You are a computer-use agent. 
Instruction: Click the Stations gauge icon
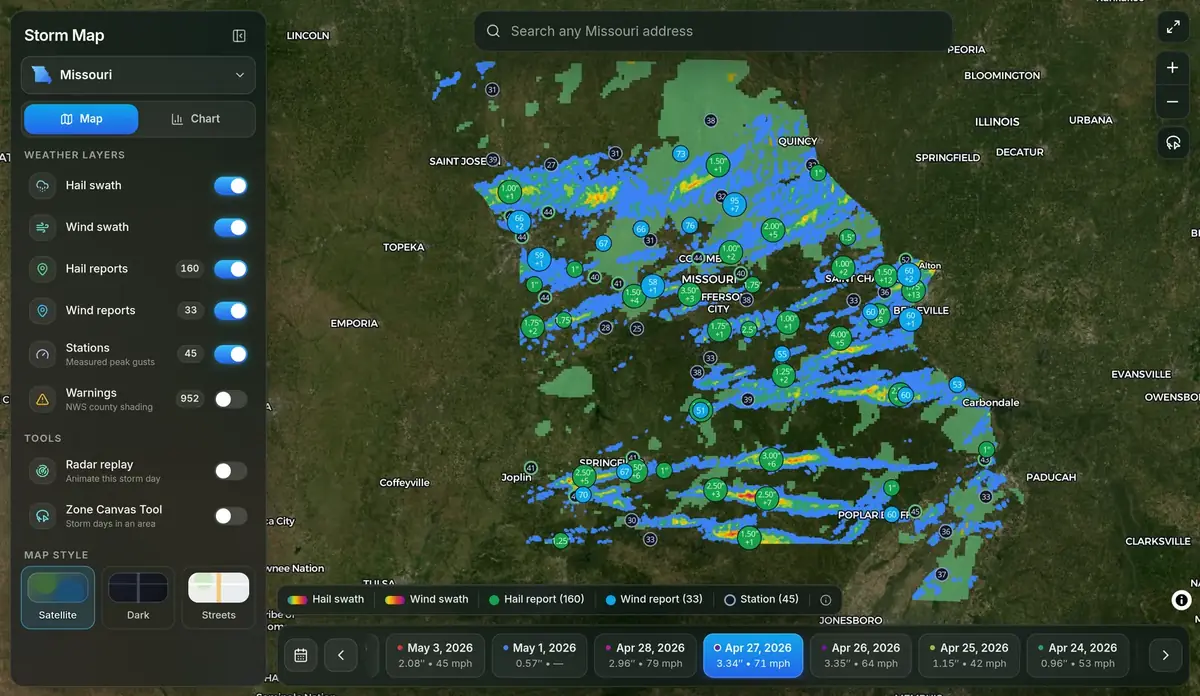42,354
